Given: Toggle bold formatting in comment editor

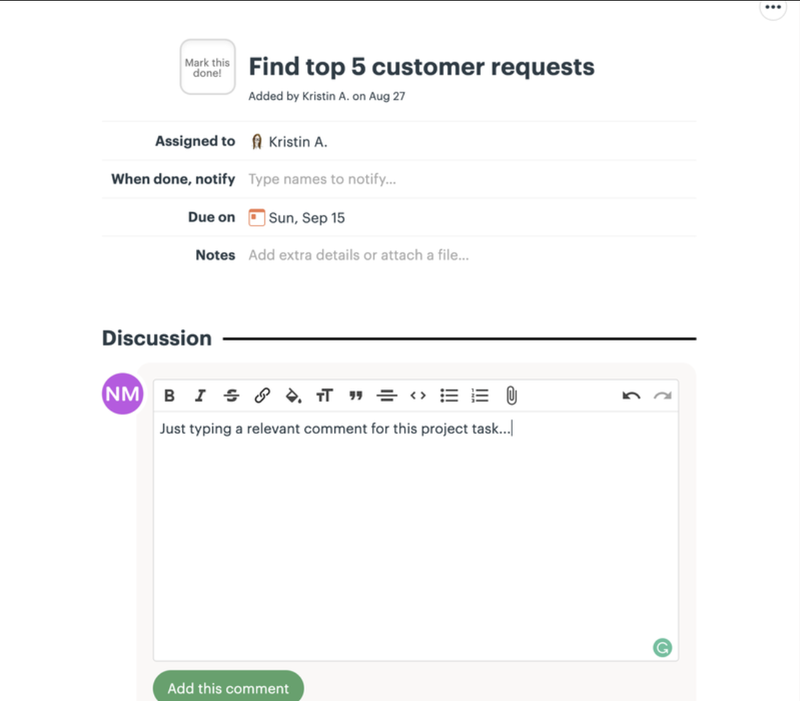Looking at the screenshot, I should click(x=169, y=395).
